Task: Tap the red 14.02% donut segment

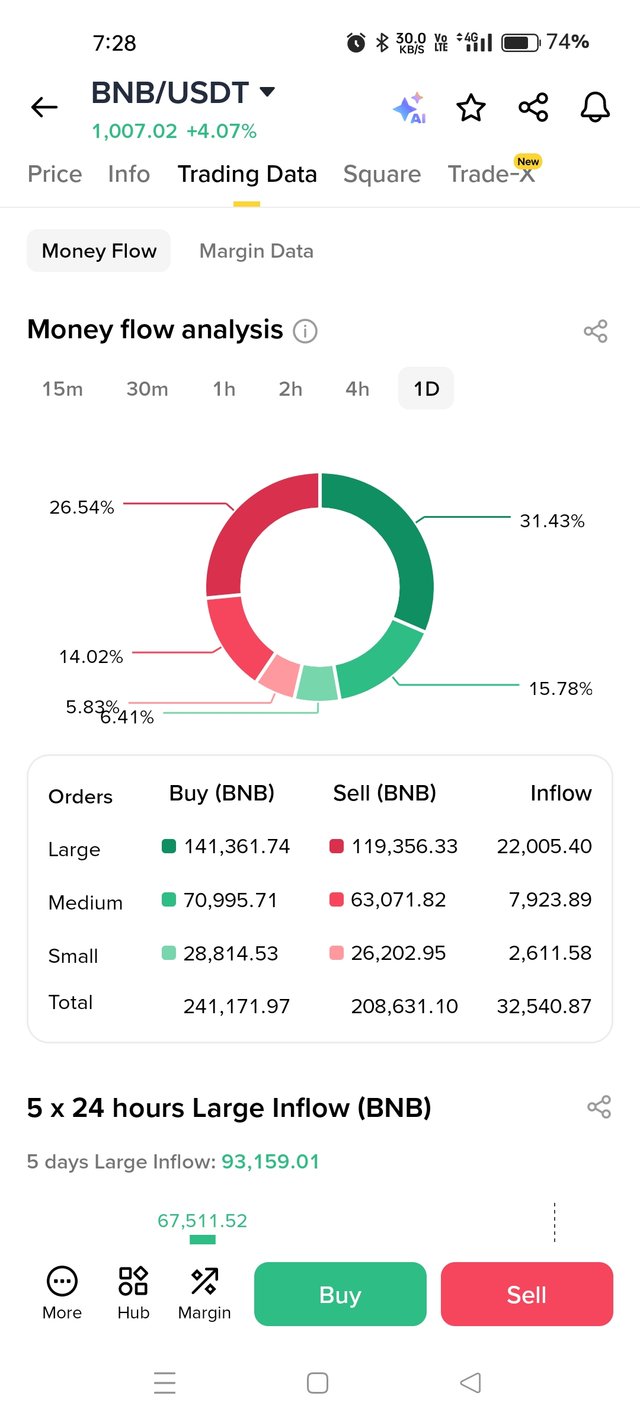Action: click(x=233, y=639)
